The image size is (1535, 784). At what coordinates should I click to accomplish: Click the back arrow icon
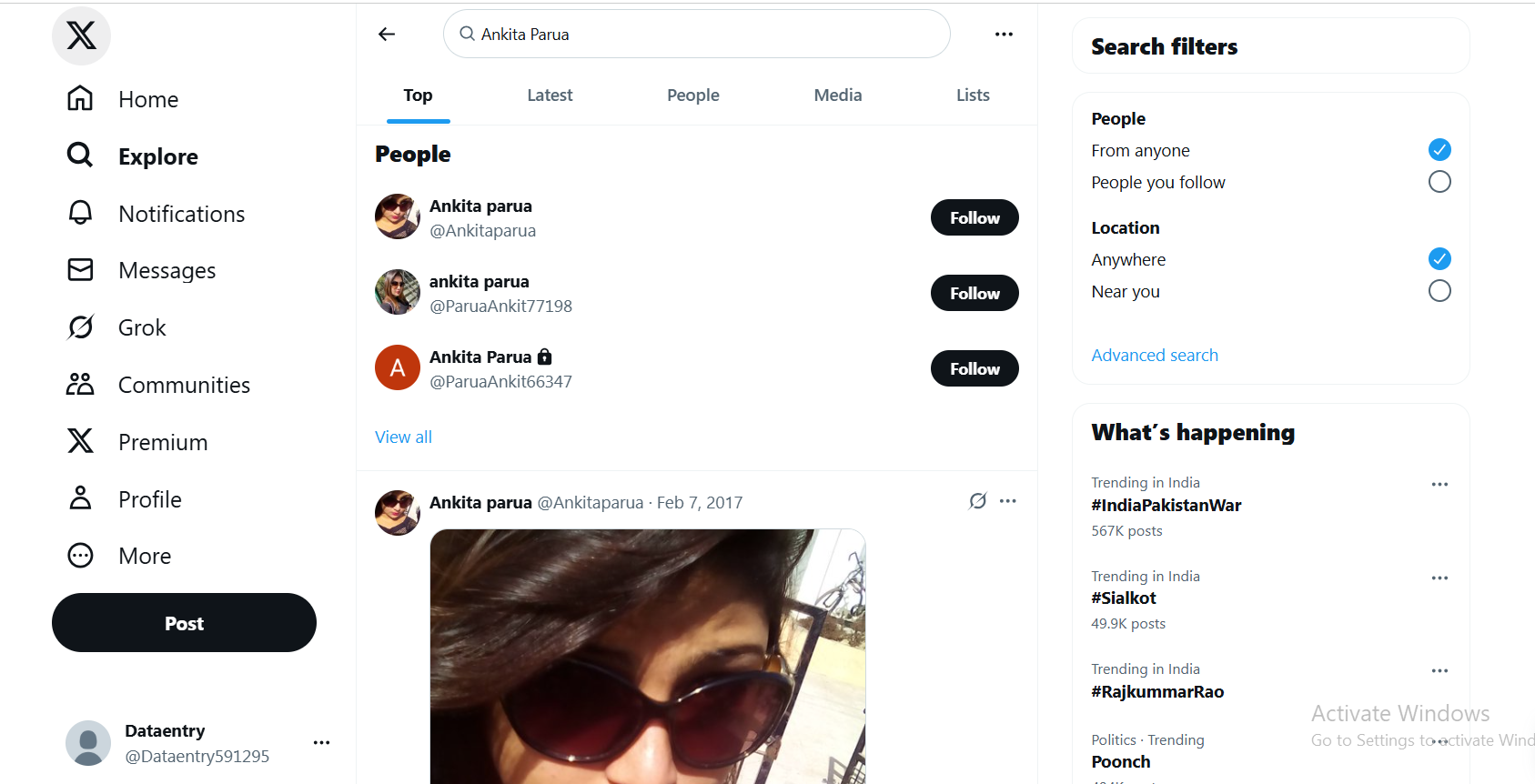[387, 35]
